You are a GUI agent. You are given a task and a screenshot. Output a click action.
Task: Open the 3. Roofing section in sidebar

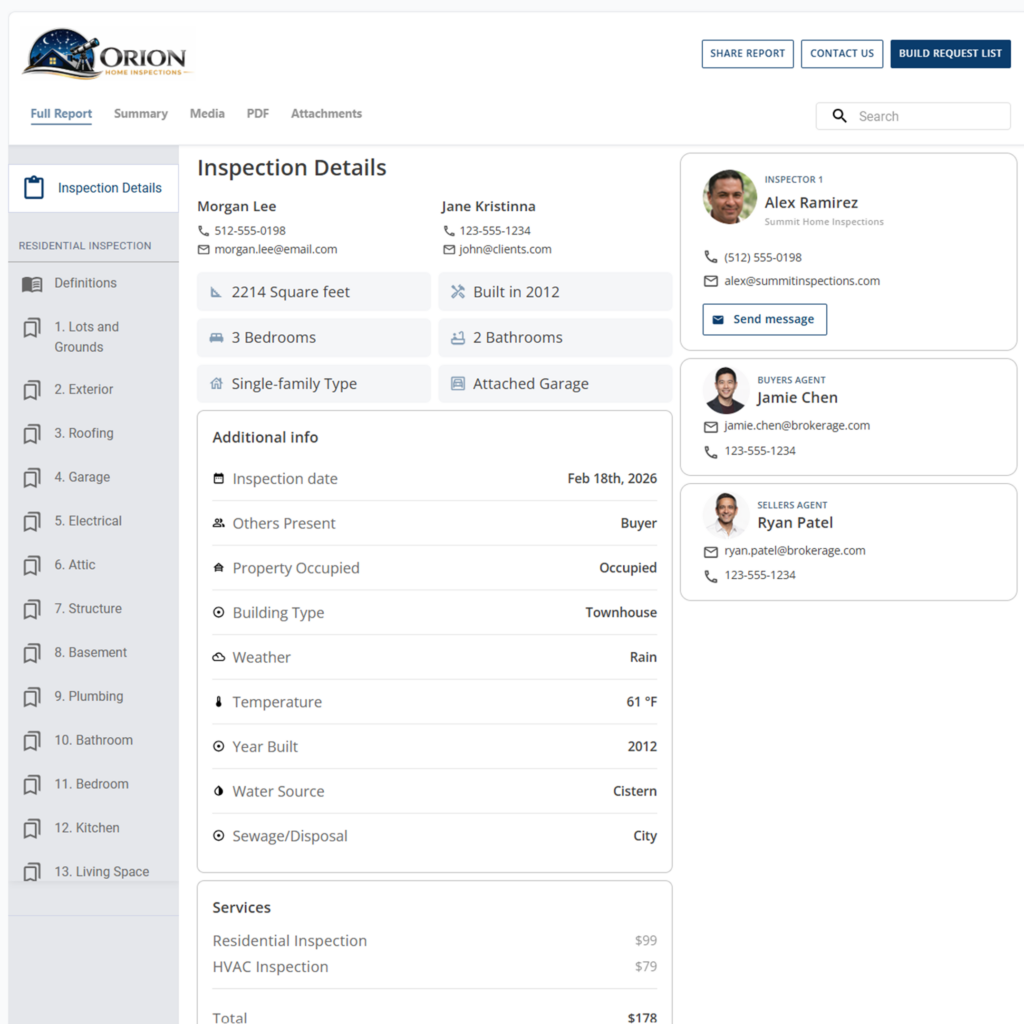86,433
